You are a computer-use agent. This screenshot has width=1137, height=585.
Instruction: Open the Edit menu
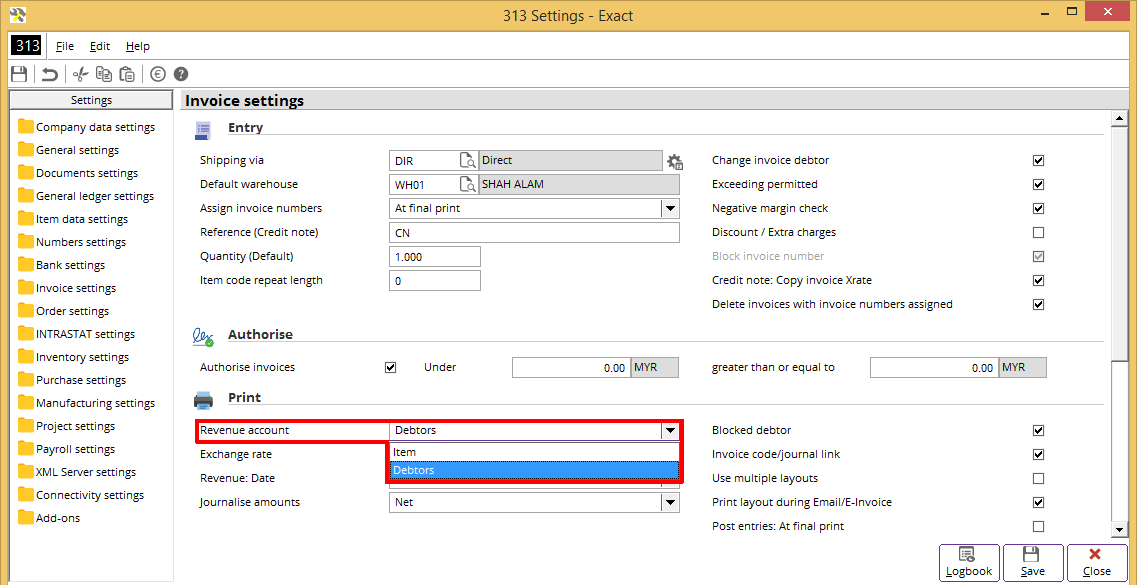[100, 46]
